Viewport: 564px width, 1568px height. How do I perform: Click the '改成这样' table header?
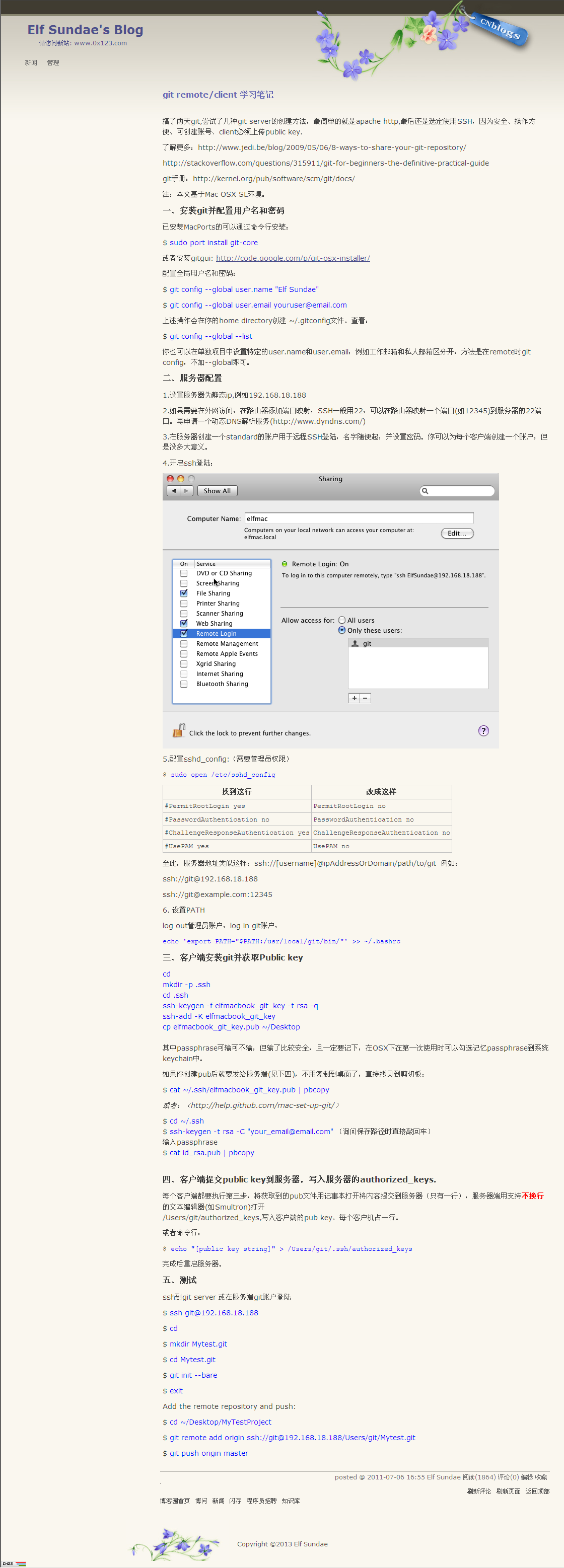[381, 792]
